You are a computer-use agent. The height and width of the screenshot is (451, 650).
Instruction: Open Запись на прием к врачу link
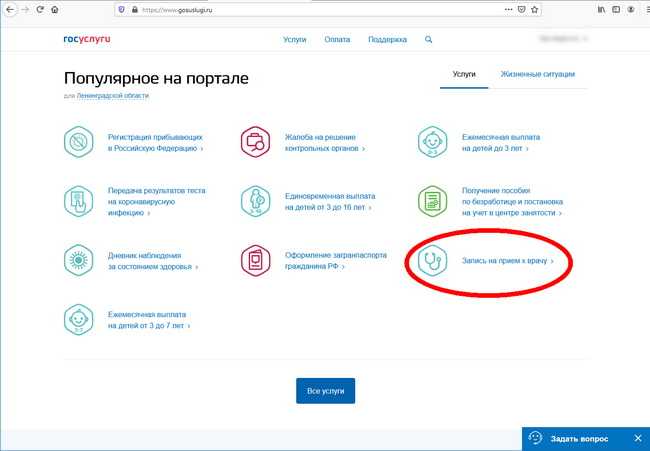click(508, 261)
